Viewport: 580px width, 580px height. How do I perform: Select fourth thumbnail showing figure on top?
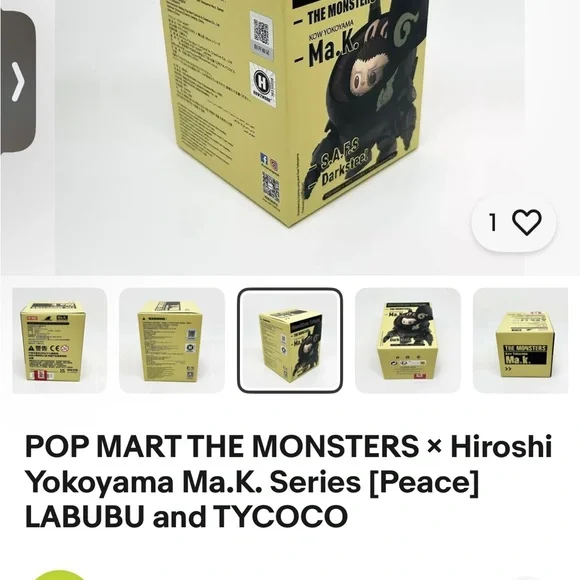tap(408, 340)
